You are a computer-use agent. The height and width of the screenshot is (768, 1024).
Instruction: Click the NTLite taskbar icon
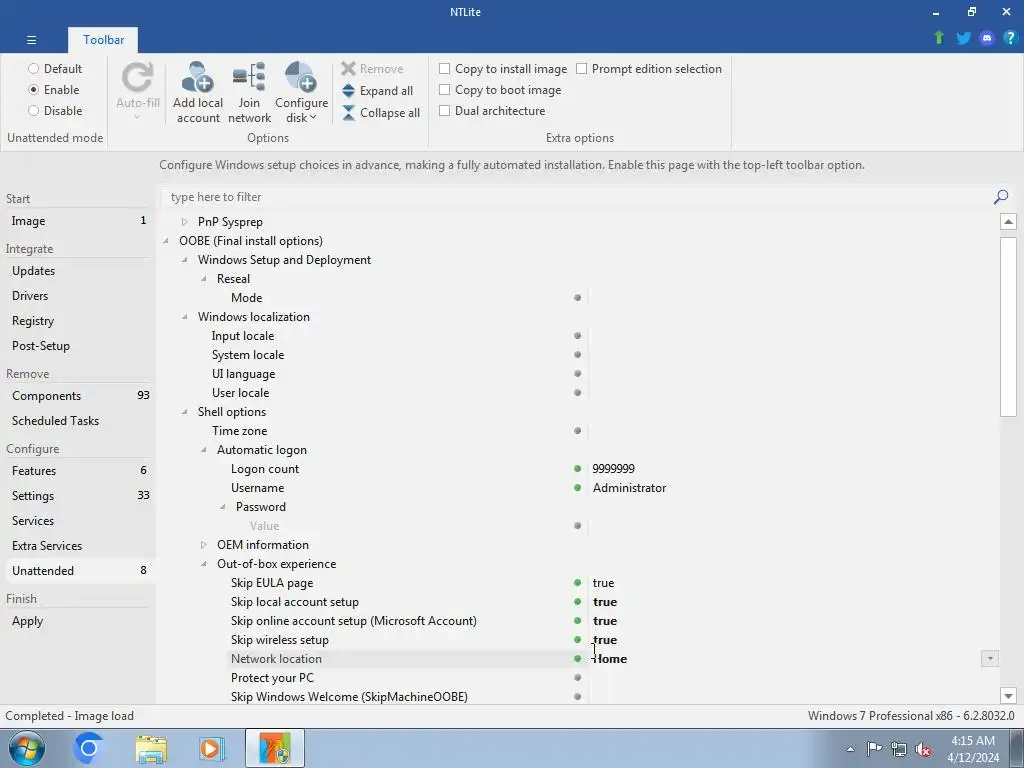pos(275,748)
